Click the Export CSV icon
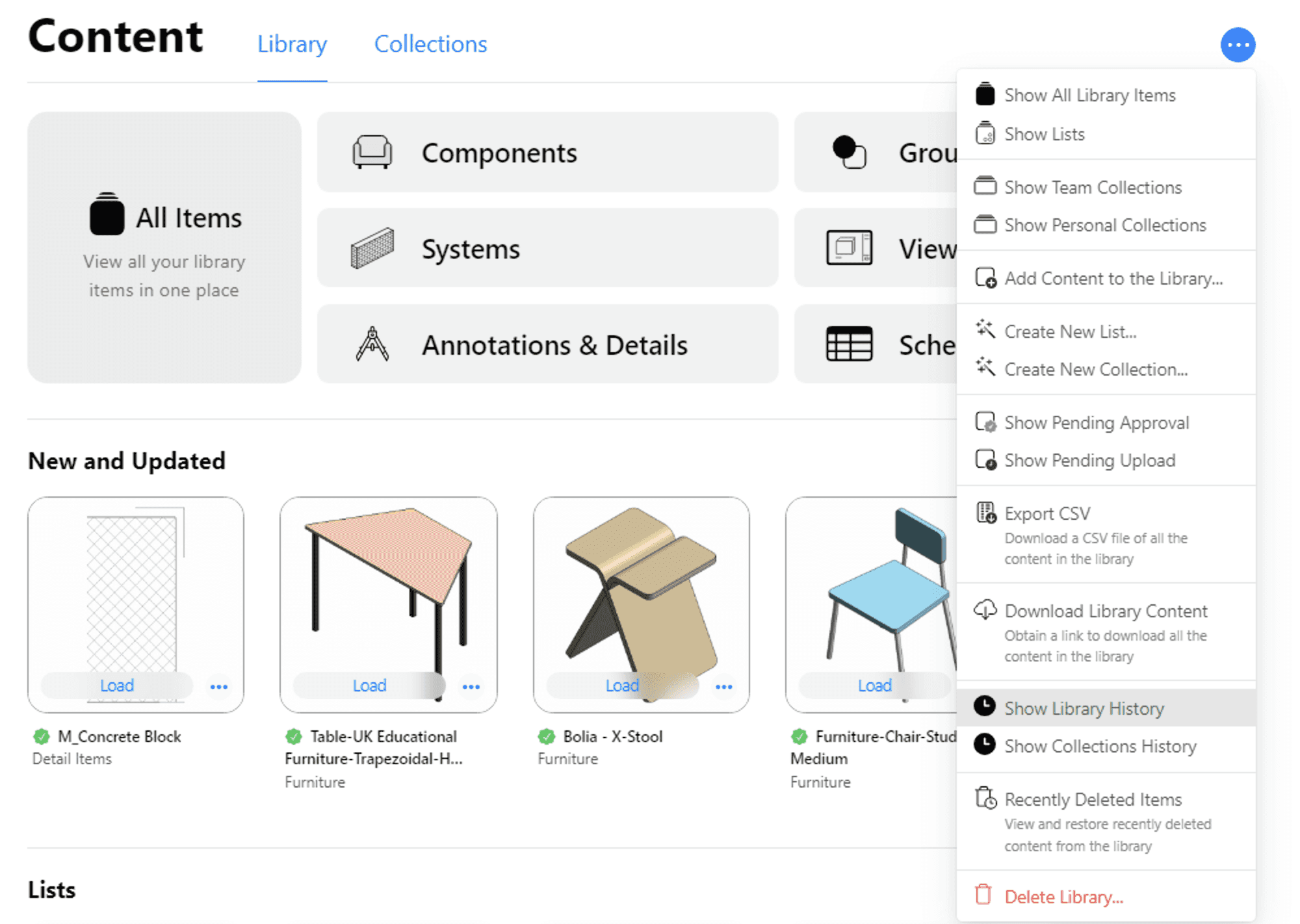This screenshot has height=924, width=1300. coord(985,513)
